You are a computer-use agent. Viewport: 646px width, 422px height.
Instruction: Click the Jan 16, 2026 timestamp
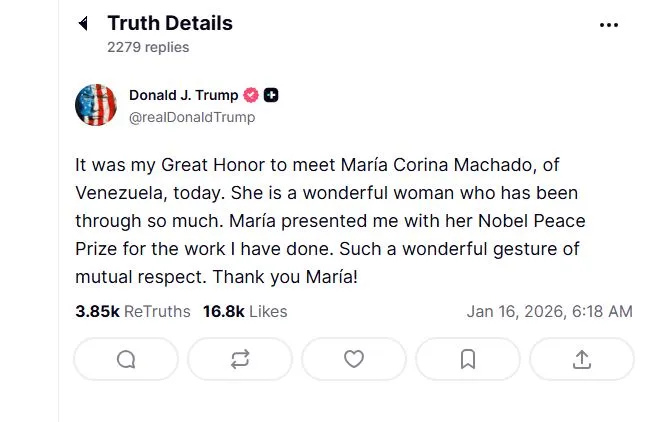pos(549,311)
